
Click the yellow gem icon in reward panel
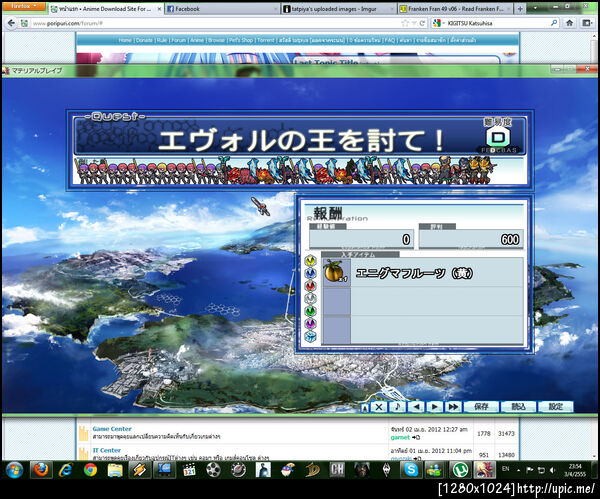coord(311,261)
